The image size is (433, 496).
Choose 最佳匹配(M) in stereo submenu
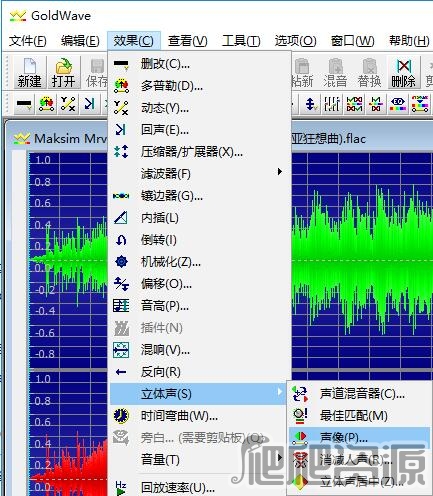click(360, 416)
